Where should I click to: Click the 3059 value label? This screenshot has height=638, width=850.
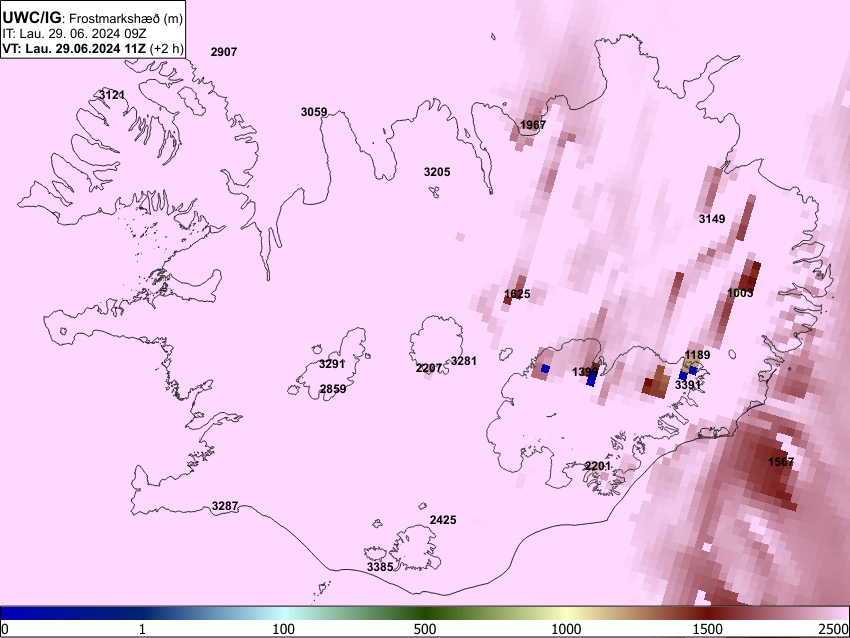314,112
